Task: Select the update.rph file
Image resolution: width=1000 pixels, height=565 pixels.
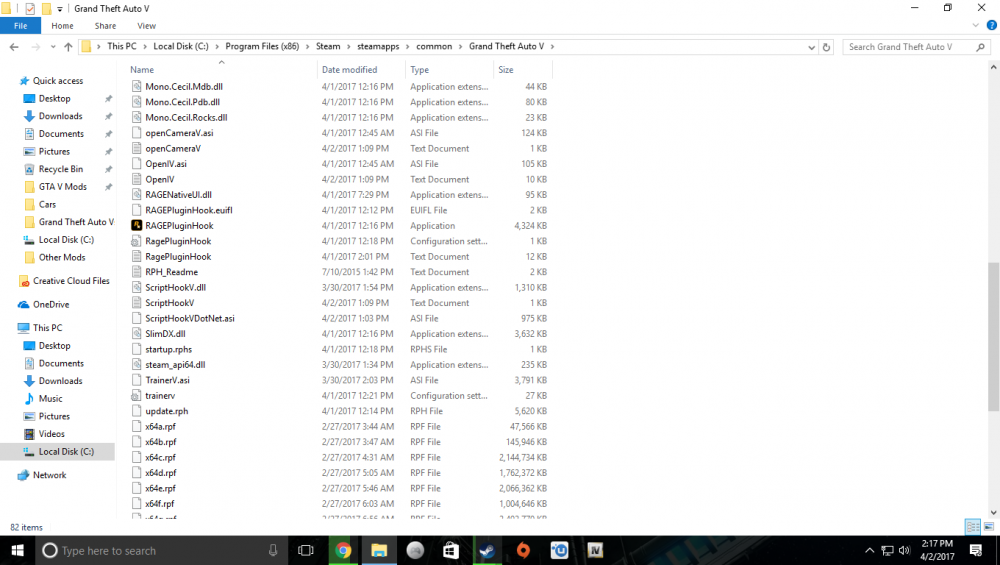Action: (x=166, y=411)
